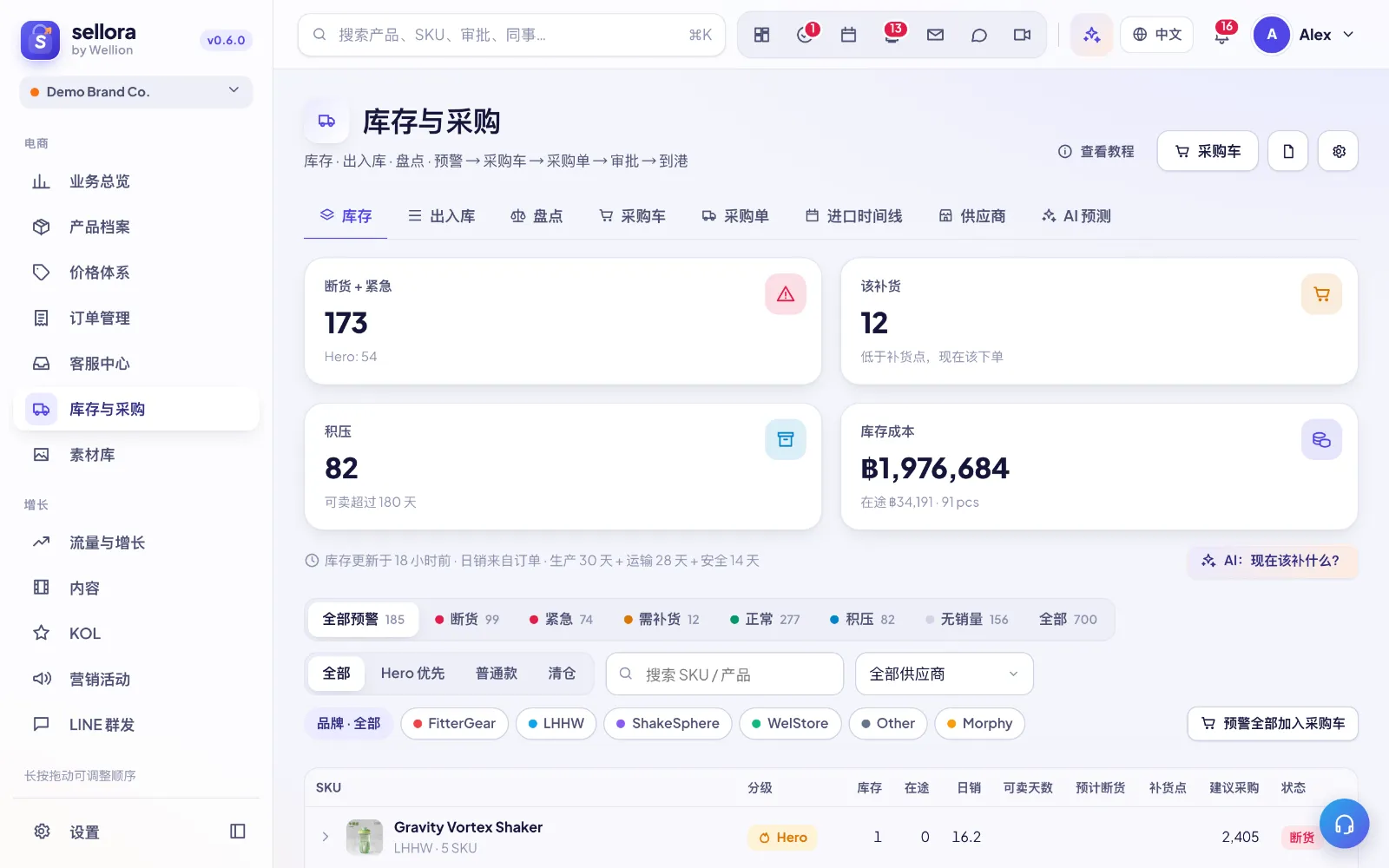Image resolution: width=1389 pixels, height=868 pixels.
Task: Focus the global search bar
Action: pos(511,35)
